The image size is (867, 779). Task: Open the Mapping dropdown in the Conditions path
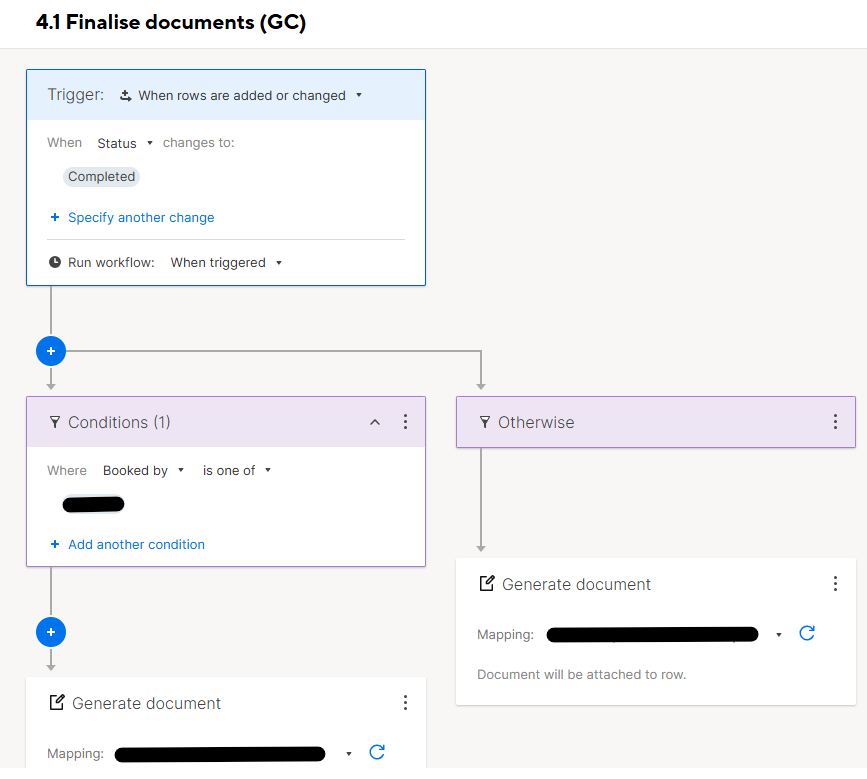[x=233, y=754]
